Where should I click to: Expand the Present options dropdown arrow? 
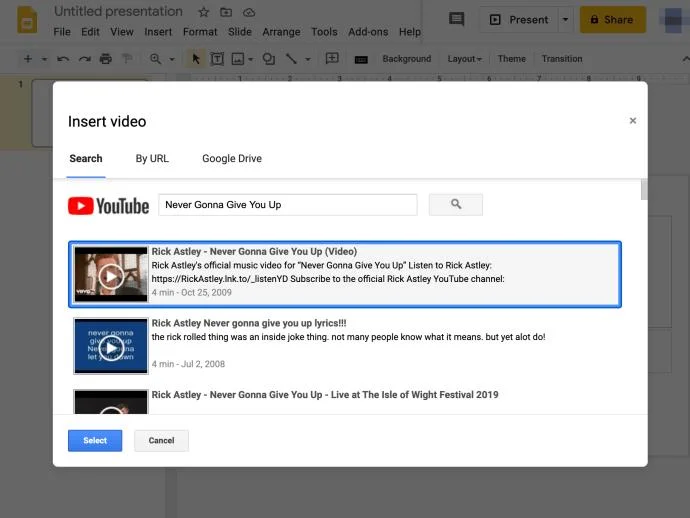565,19
